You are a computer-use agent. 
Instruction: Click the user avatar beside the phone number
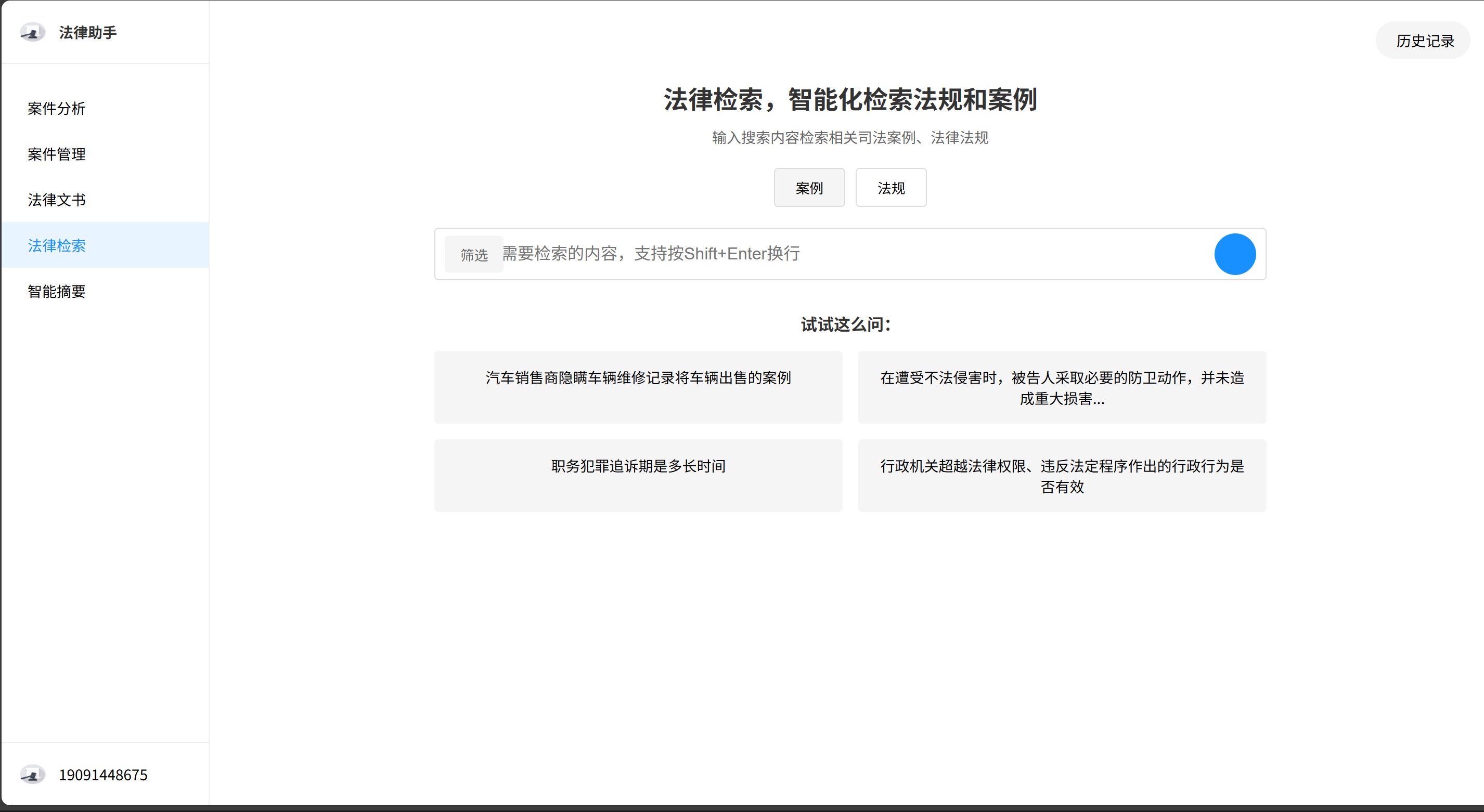click(x=32, y=775)
